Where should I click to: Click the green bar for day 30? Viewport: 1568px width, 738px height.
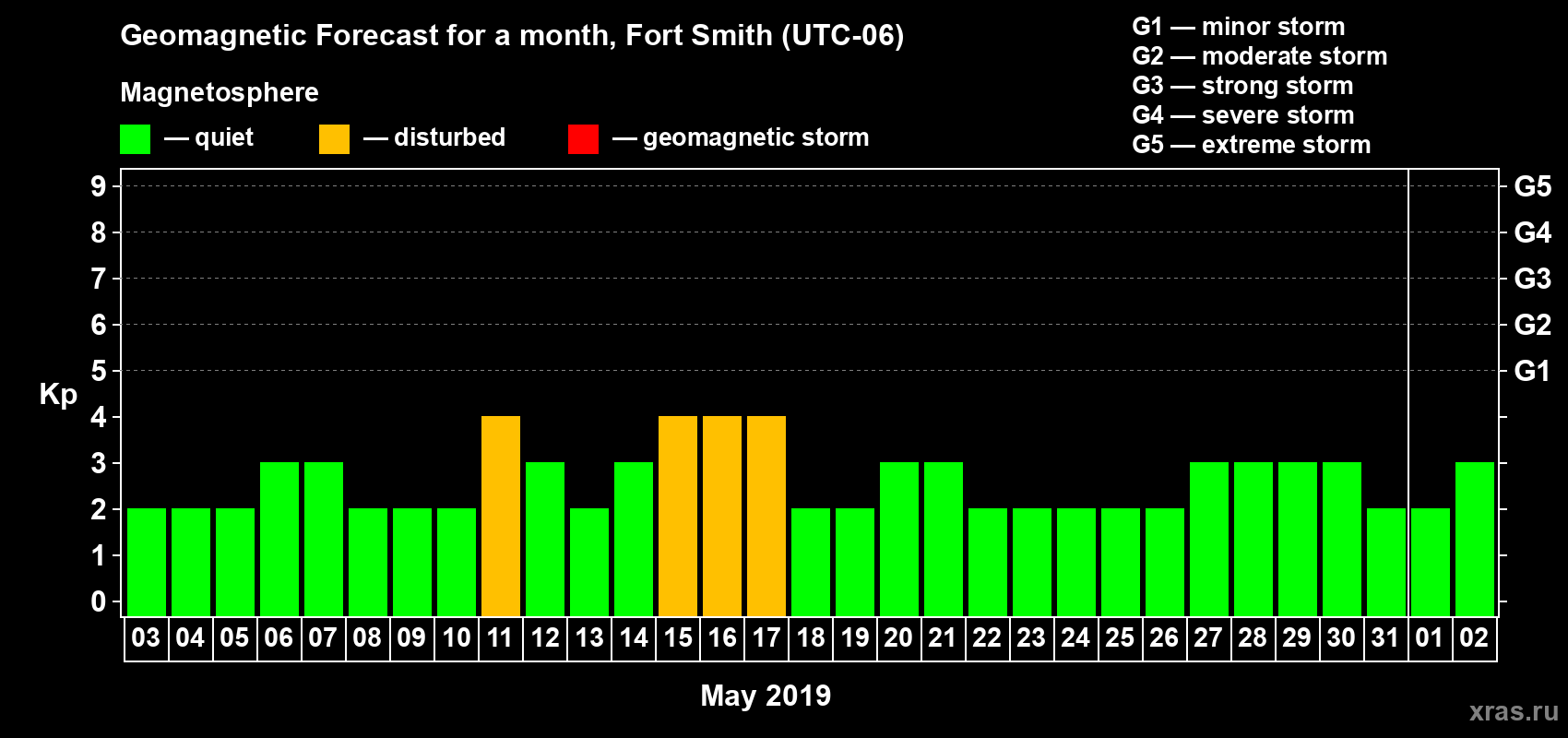click(1342, 539)
